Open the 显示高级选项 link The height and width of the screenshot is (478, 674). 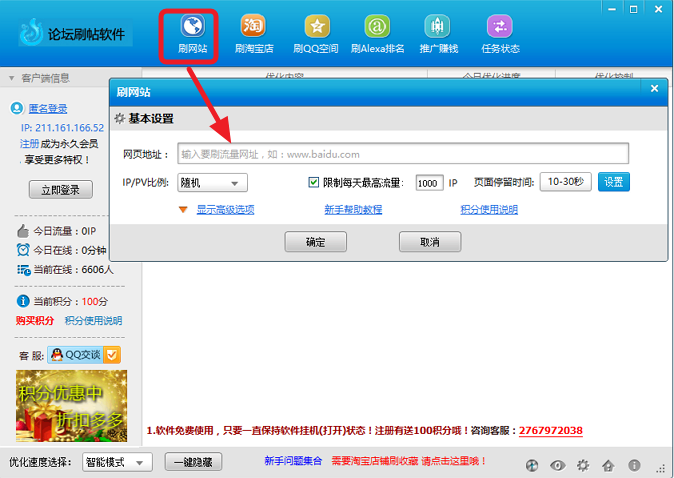[x=225, y=209]
